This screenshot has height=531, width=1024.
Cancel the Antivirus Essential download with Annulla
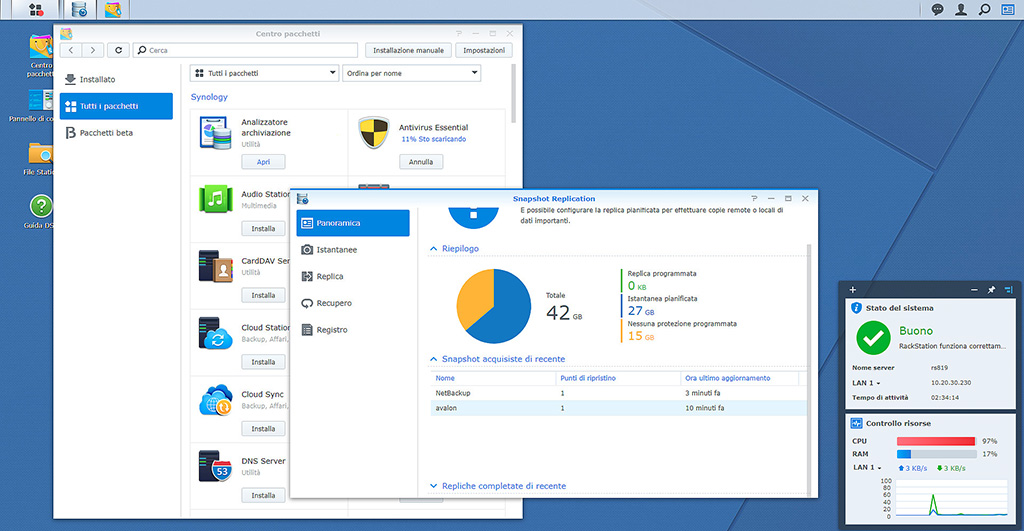pos(421,162)
